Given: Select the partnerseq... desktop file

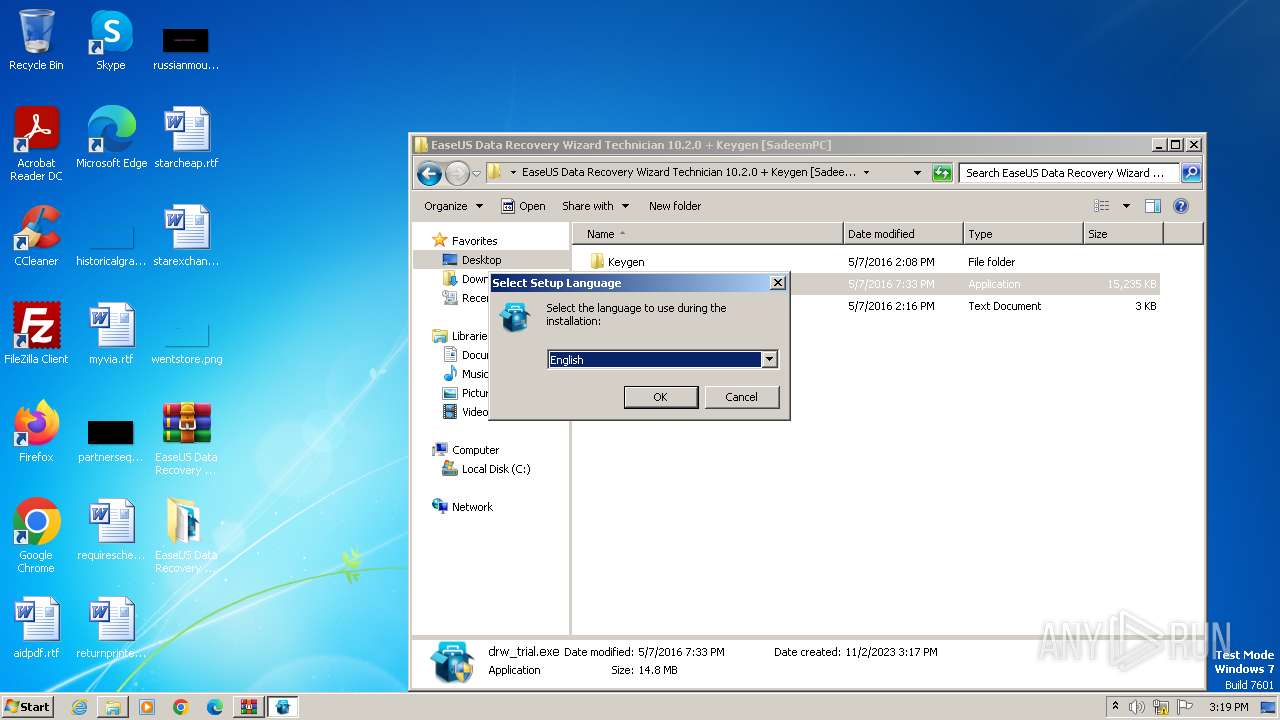Looking at the screenshot, I should pos(111,440).
